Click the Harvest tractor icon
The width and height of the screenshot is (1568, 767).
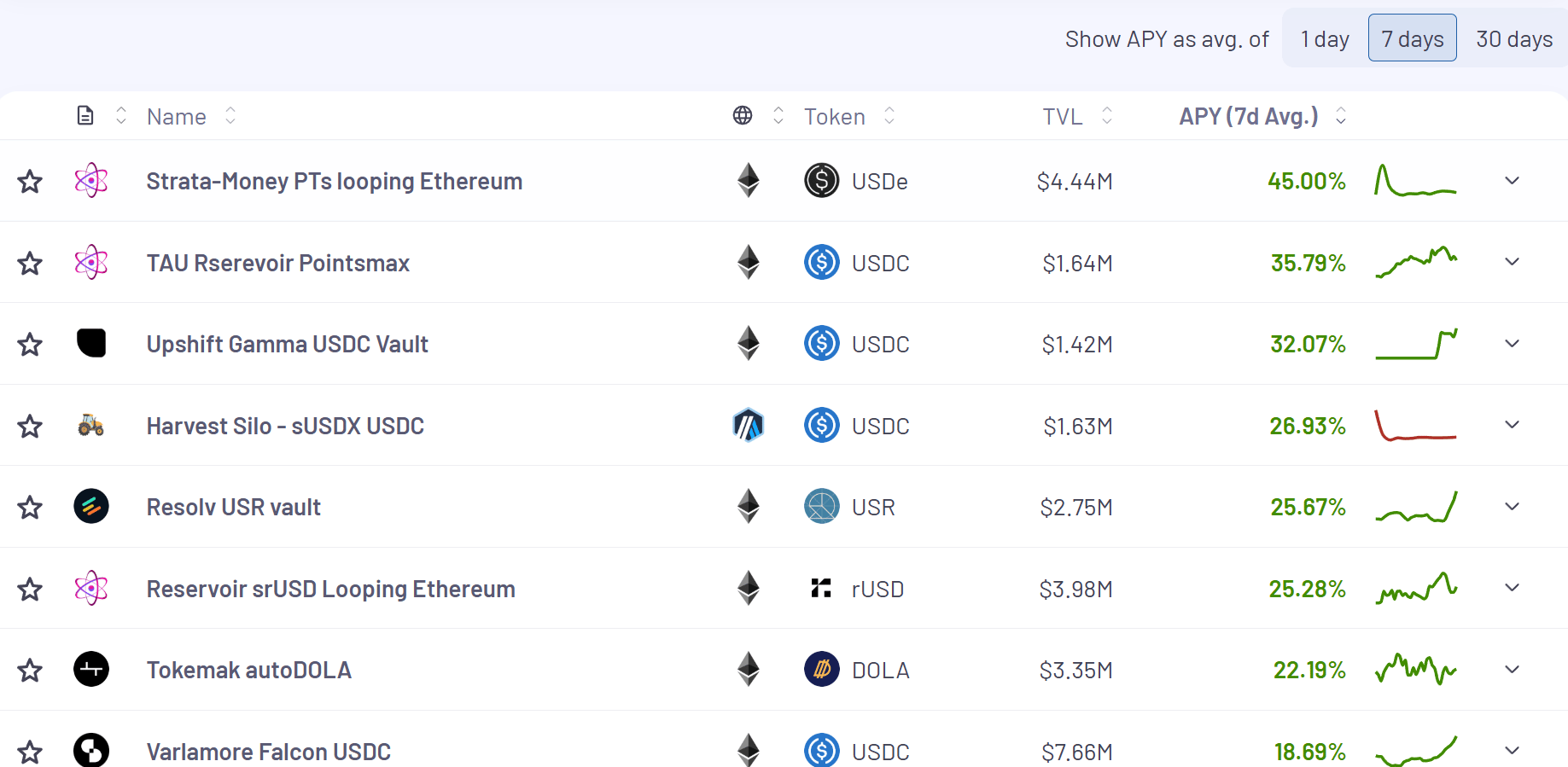coord(90,425)
